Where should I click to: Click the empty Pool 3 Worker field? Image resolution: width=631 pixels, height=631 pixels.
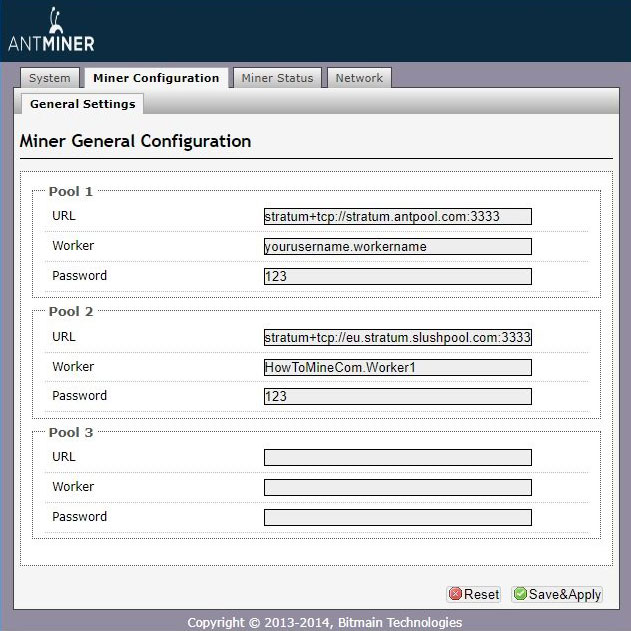pos(398,487)
